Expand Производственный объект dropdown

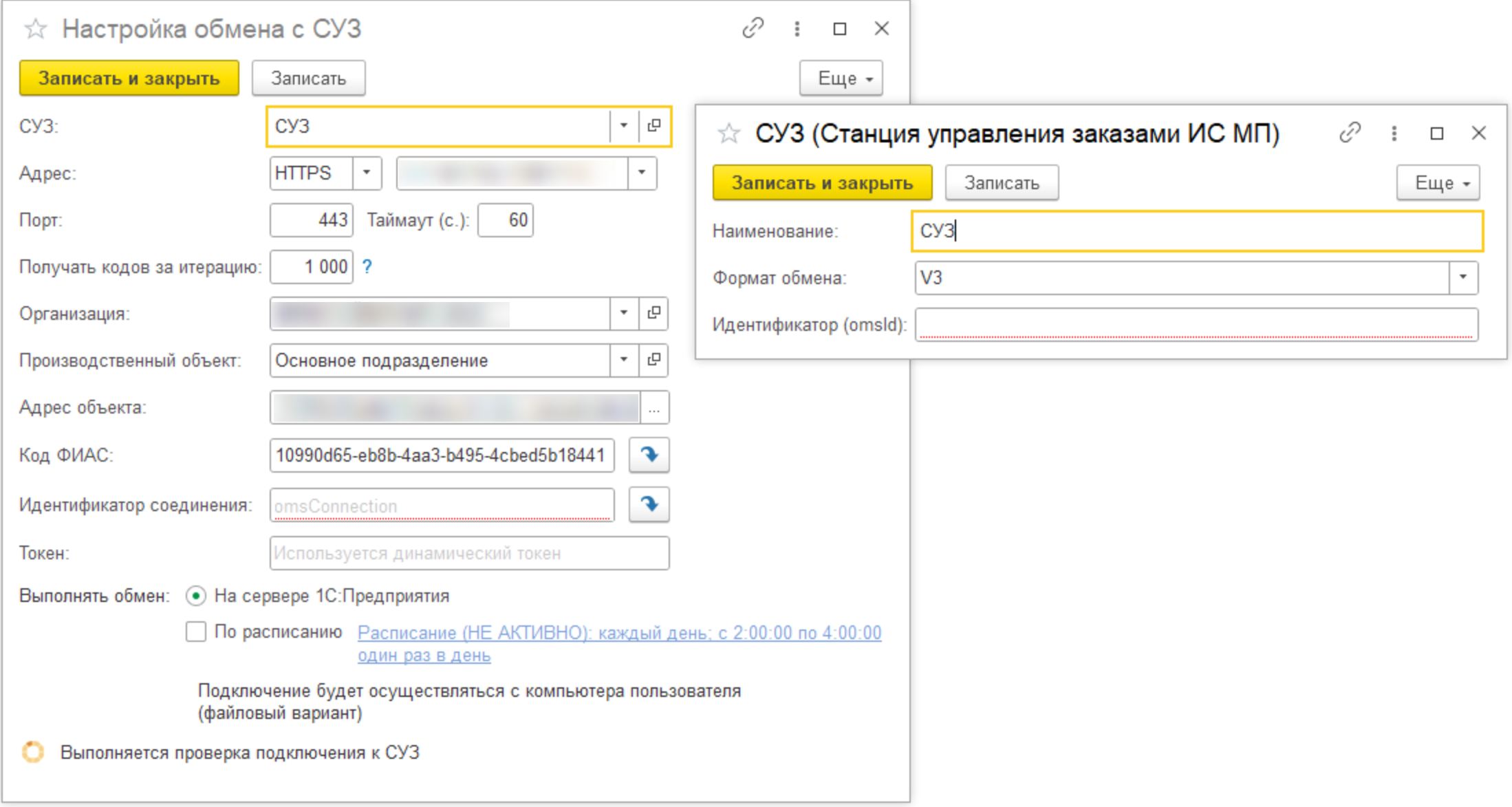click(x=623, y=360)
